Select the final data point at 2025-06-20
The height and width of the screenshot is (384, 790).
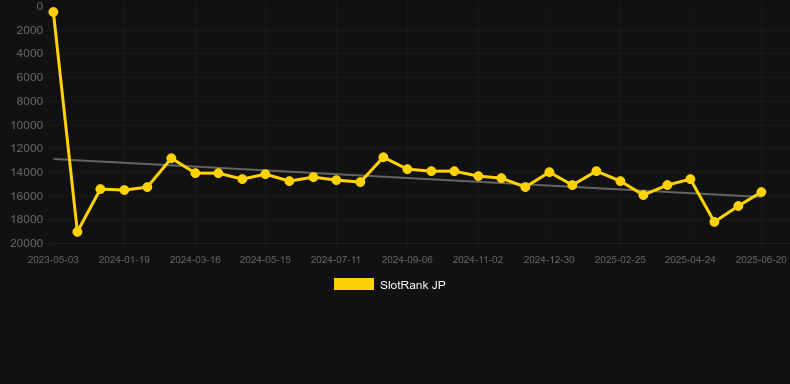click(x=761, y=192)
